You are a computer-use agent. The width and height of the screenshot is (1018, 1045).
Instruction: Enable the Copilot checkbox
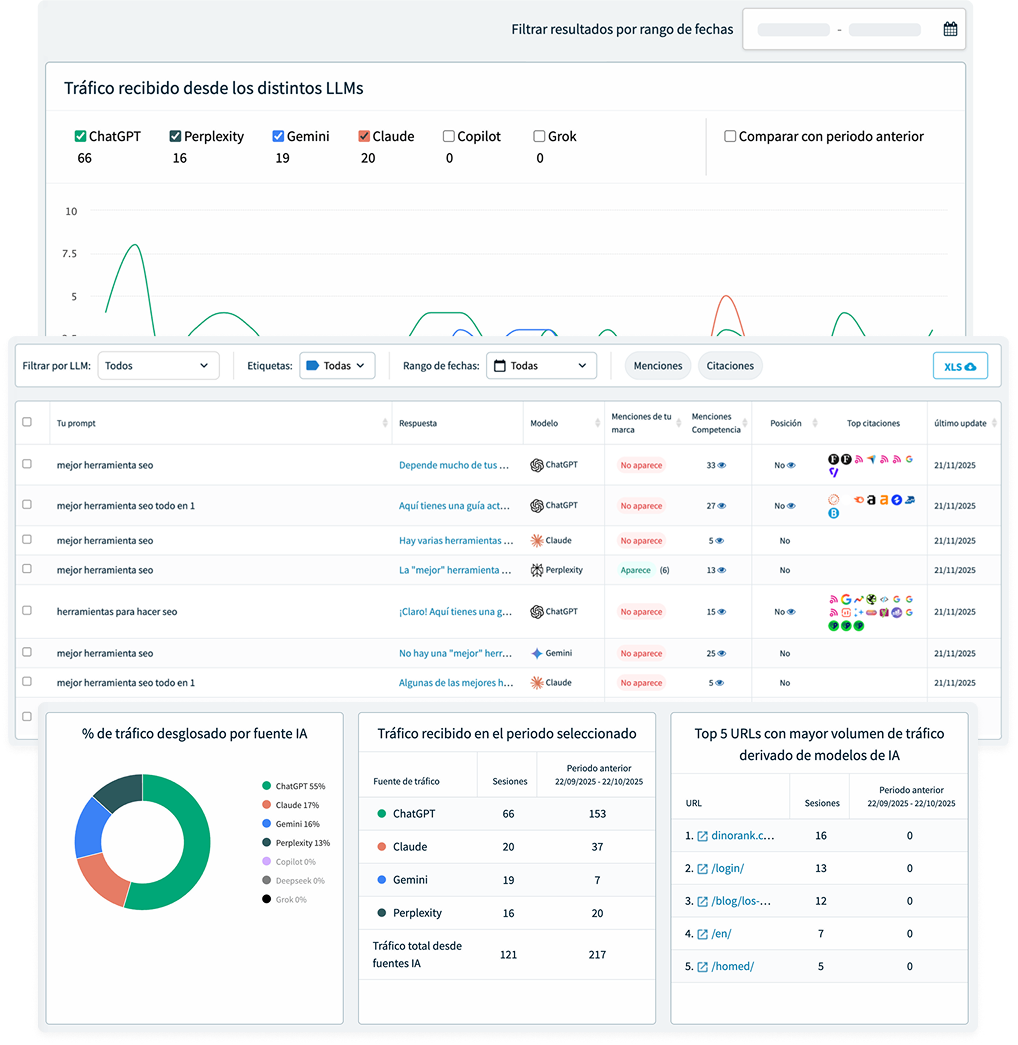point(449,136)
